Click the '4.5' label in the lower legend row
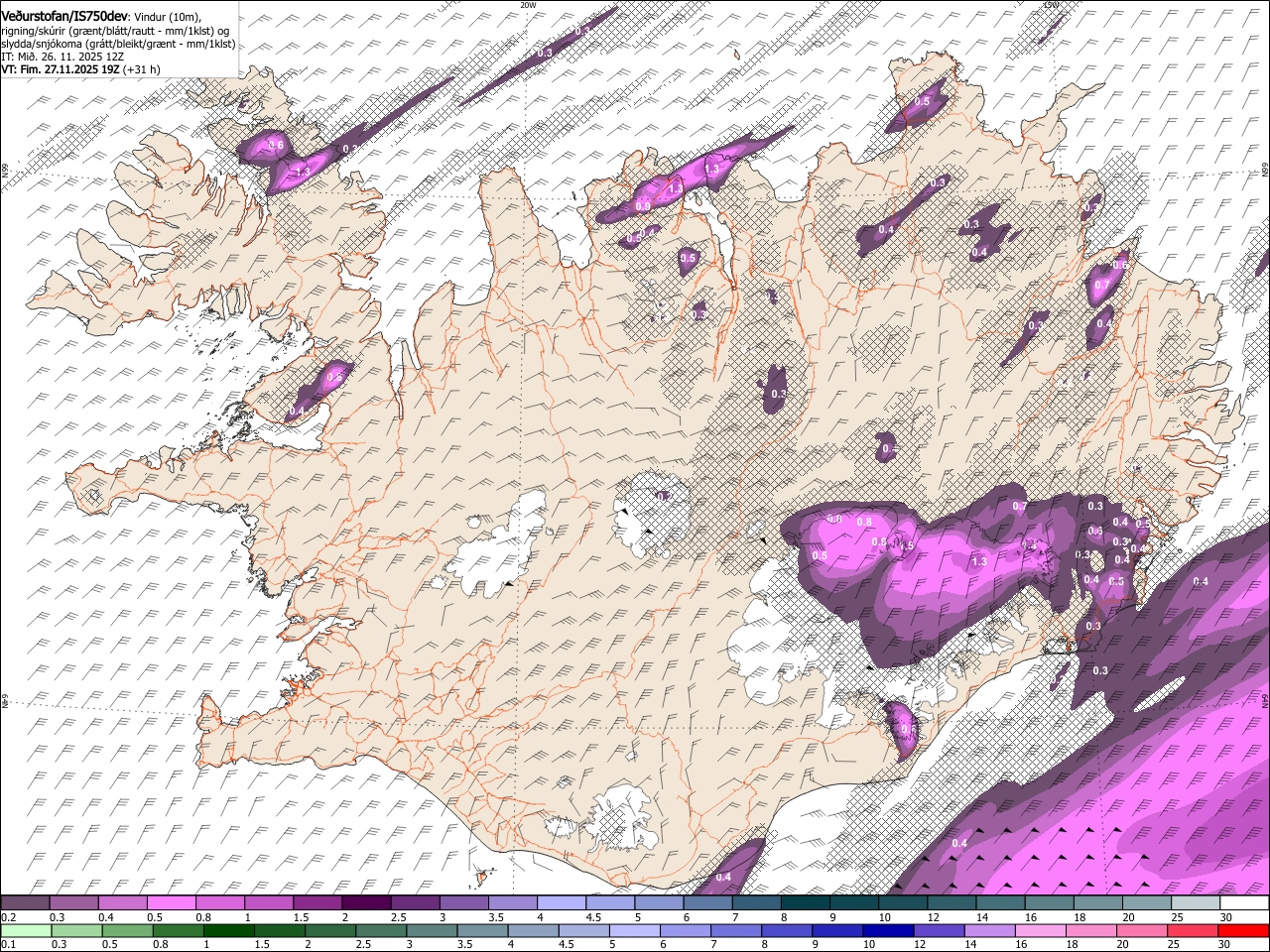The width and height of the screenshot is (1270, 952). (567, 944)
